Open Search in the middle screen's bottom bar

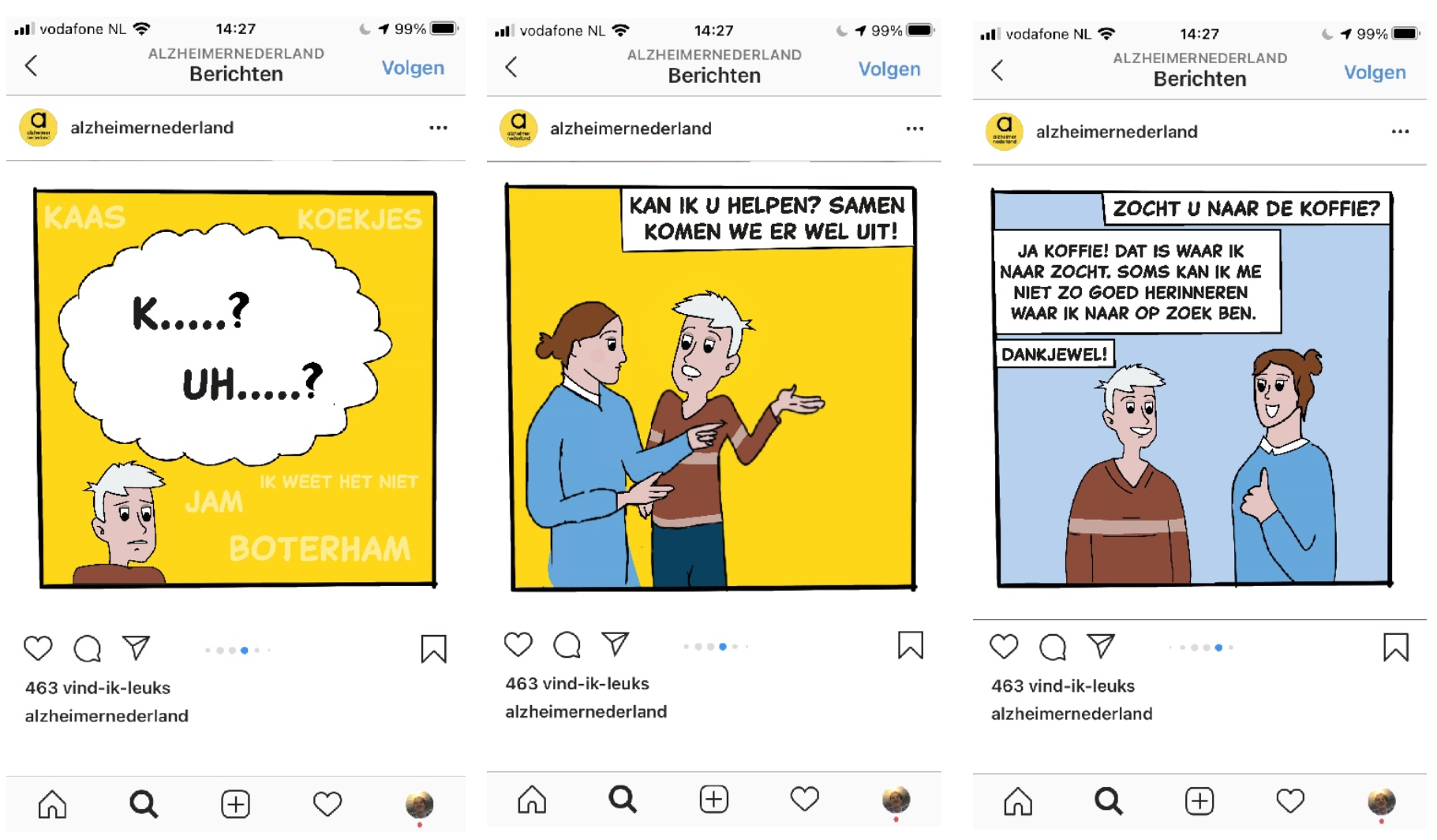point(623,799)
